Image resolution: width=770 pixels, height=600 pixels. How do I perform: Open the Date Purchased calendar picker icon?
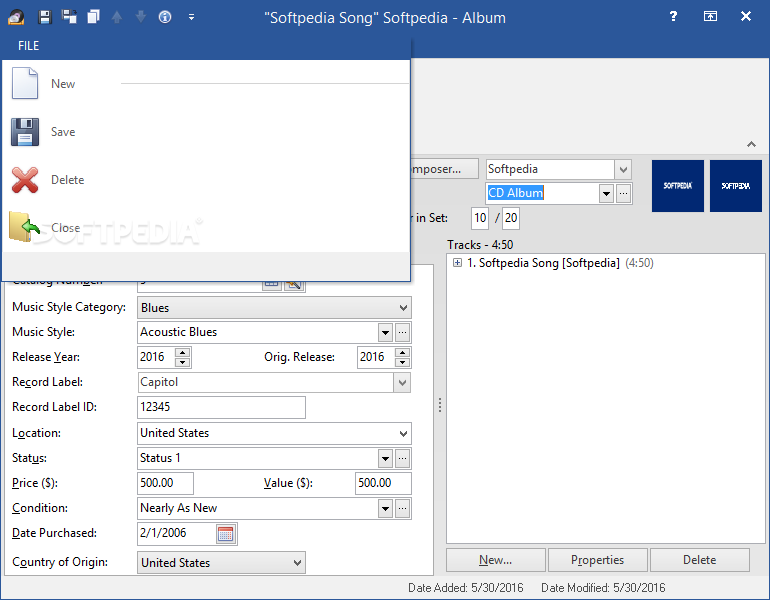pyautogui.click(x=225, y=534)
